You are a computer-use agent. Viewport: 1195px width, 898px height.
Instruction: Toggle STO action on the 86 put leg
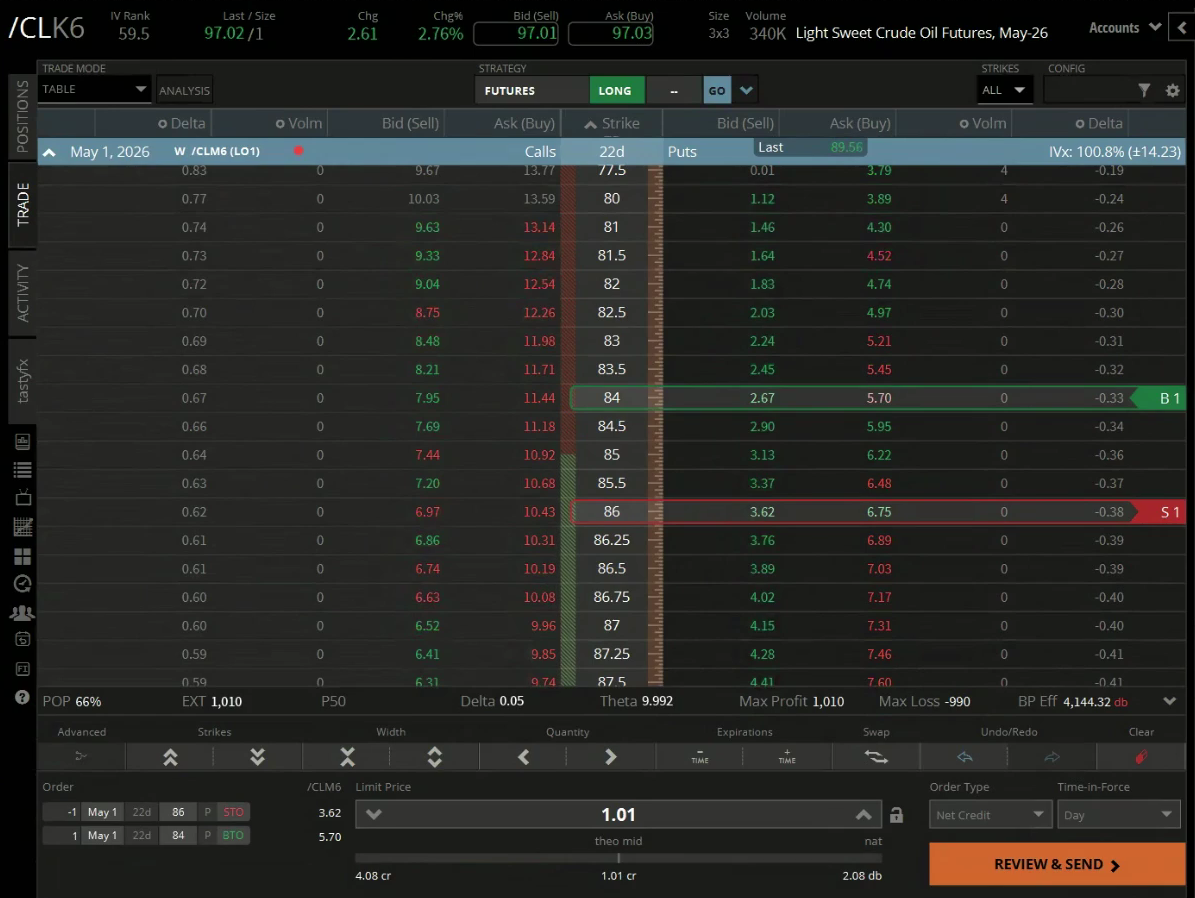coord(234,813)
